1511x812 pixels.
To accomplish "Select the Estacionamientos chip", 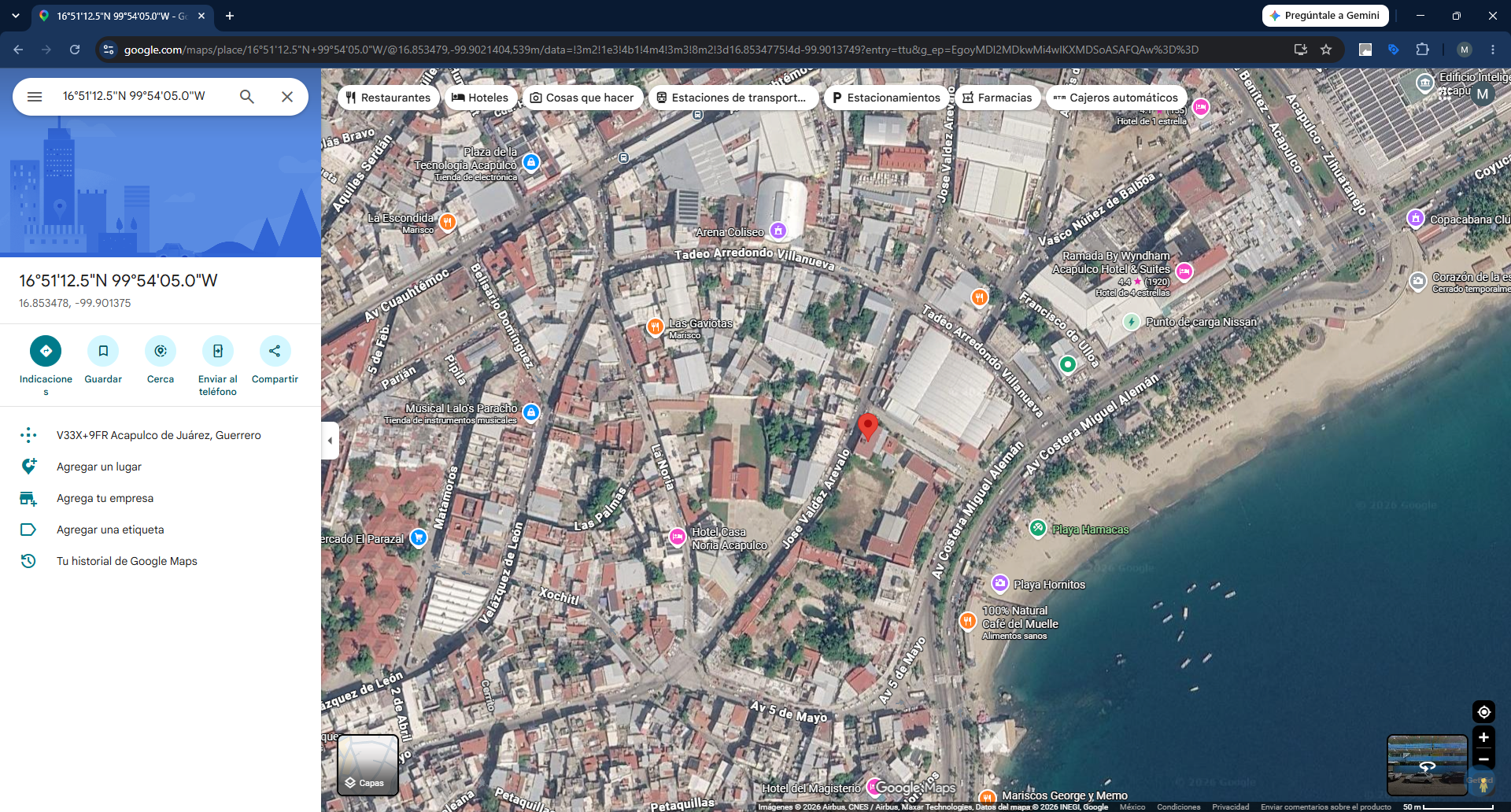I will pyautogui.click(x=887, y=98).
